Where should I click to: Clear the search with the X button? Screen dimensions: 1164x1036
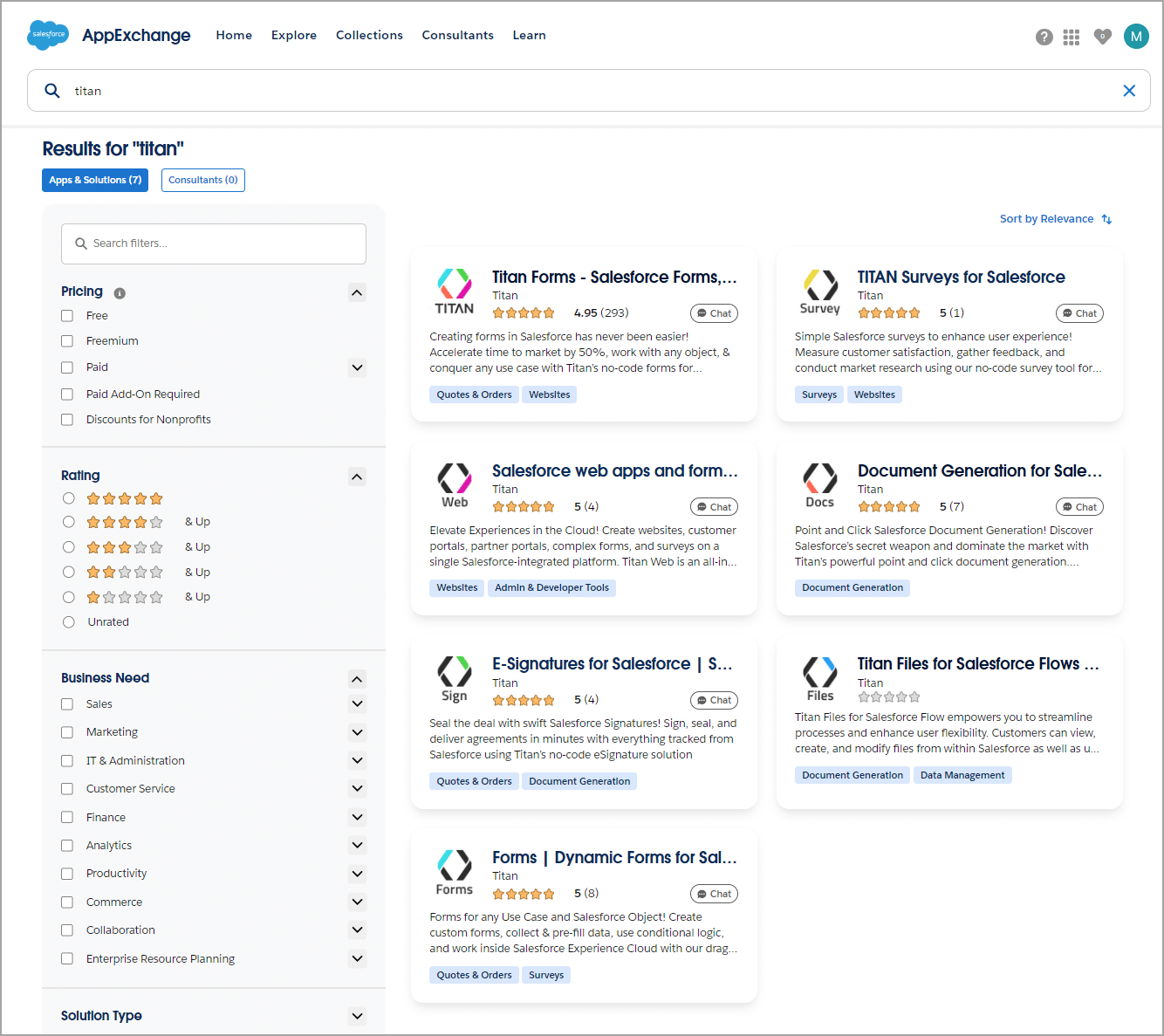(x=1129, y=90)
